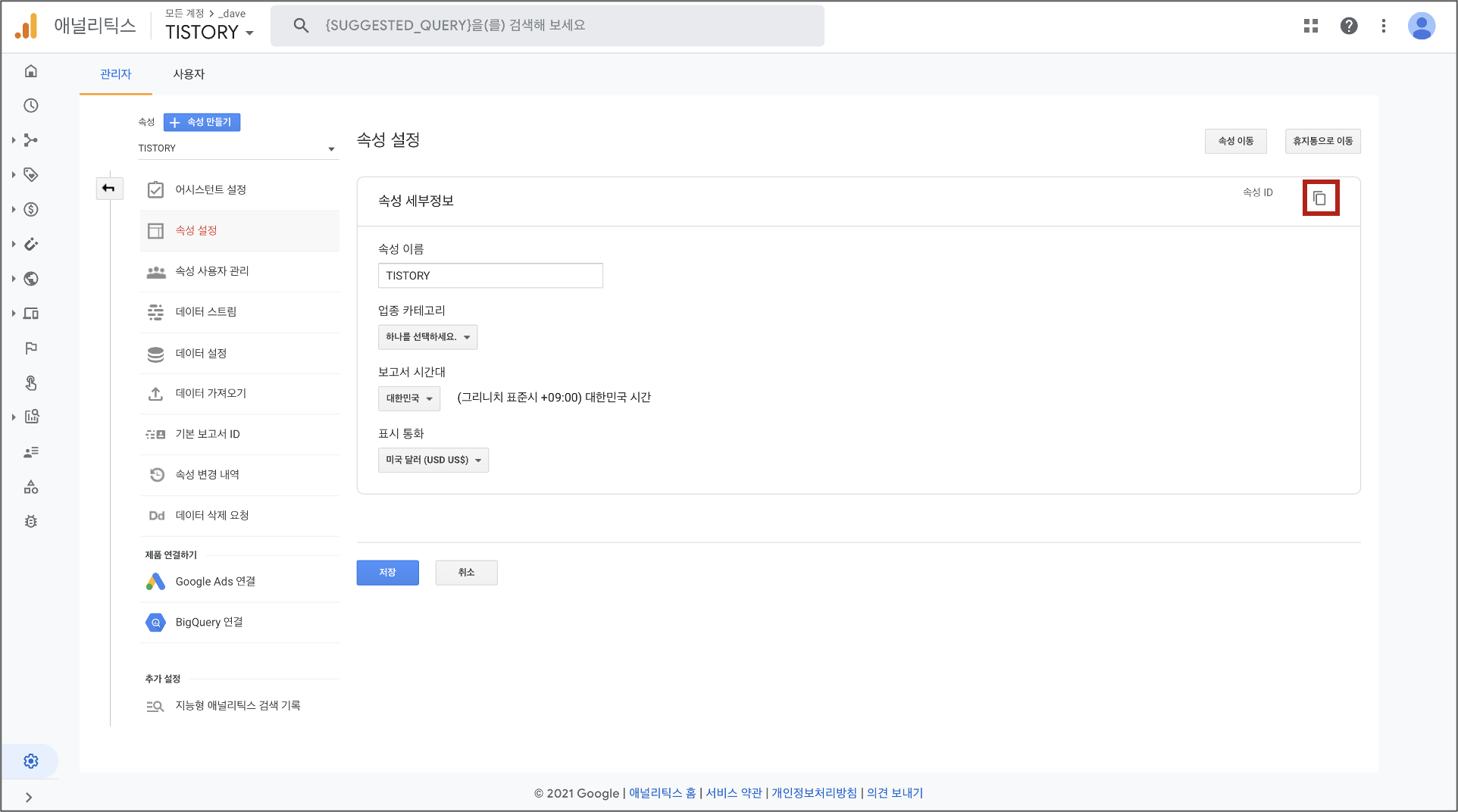The width and height of the screenshot is (1458, 812).
Task: Open the tag icon in left sidebar
Action: coord(31,175)
